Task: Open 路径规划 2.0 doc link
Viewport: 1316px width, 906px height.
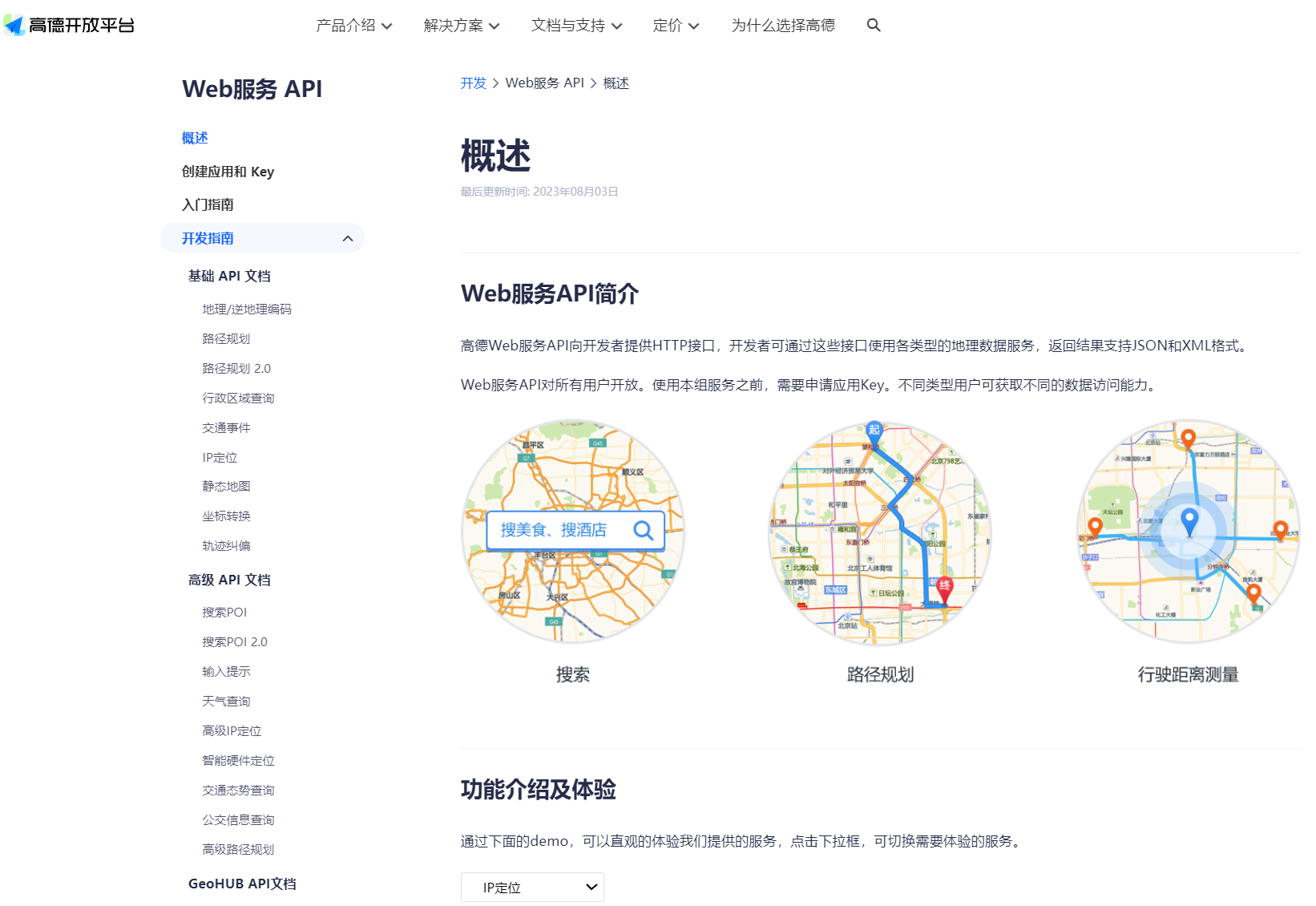Action: [x=236, y=368]
